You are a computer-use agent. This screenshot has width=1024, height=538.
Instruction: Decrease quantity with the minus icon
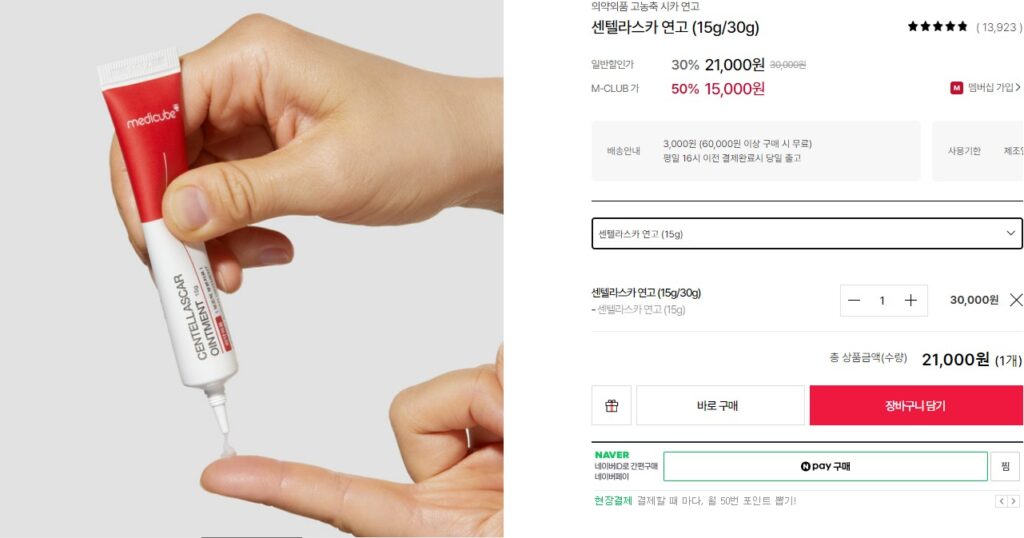(854, 300)
